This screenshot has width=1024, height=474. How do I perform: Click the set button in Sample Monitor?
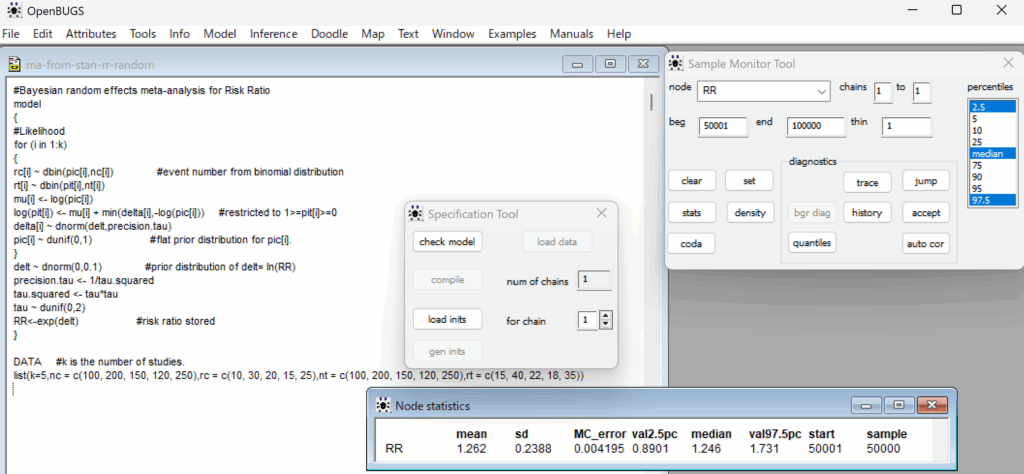point(749,181)
